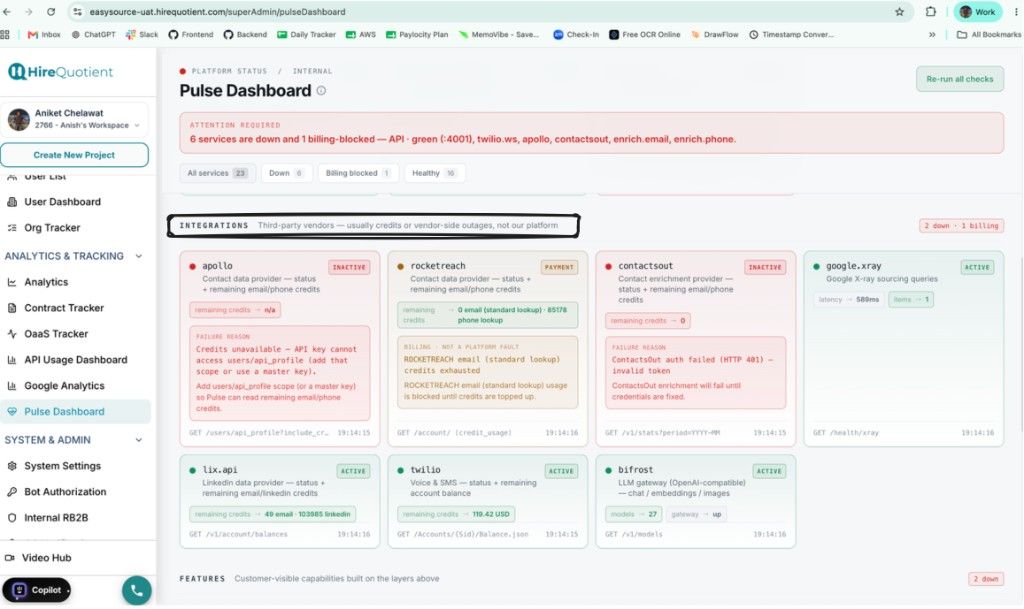Open Org Tracker in the sidebar
1024x609 pixels.
tap(52, 228)
